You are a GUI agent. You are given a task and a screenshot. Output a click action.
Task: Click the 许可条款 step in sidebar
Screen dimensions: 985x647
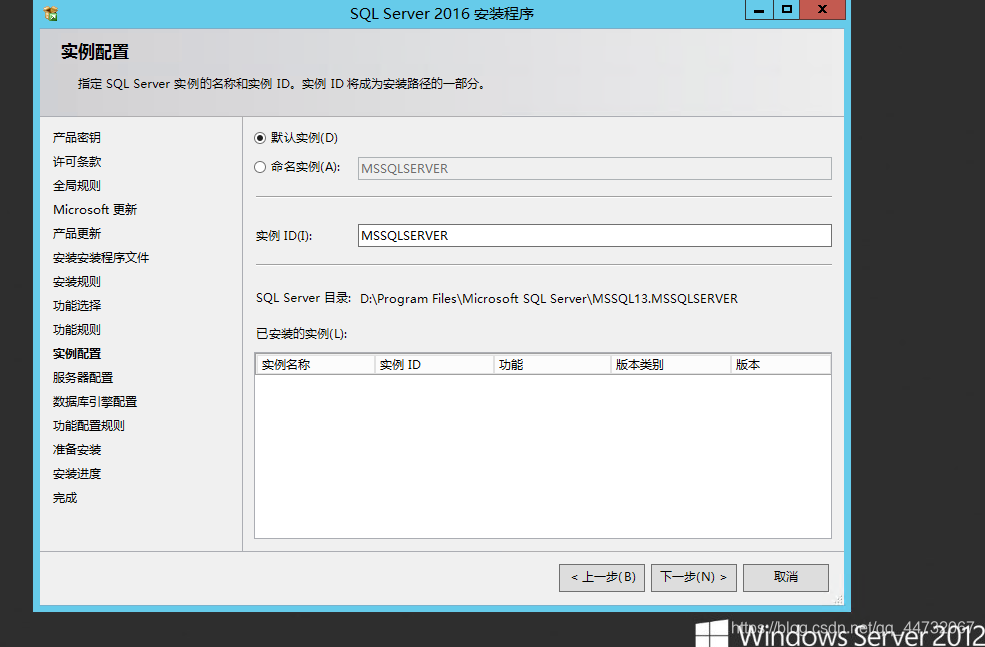click(x=77, y=161)
